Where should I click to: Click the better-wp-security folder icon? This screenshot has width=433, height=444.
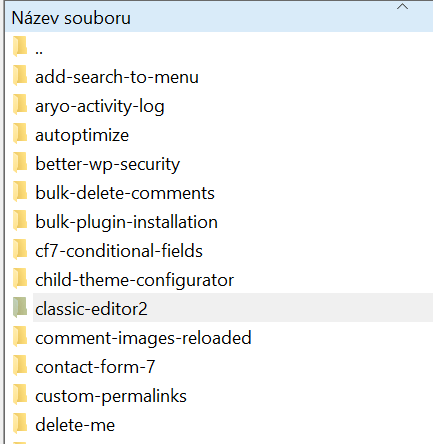coord(20,163)
